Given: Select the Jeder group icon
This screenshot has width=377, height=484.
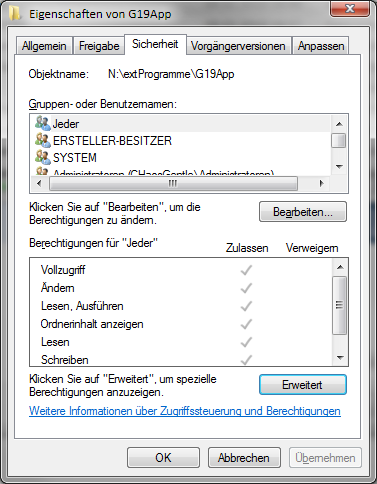Looking at the screenshot, I should pyautogui.click(x=43, y=124).
